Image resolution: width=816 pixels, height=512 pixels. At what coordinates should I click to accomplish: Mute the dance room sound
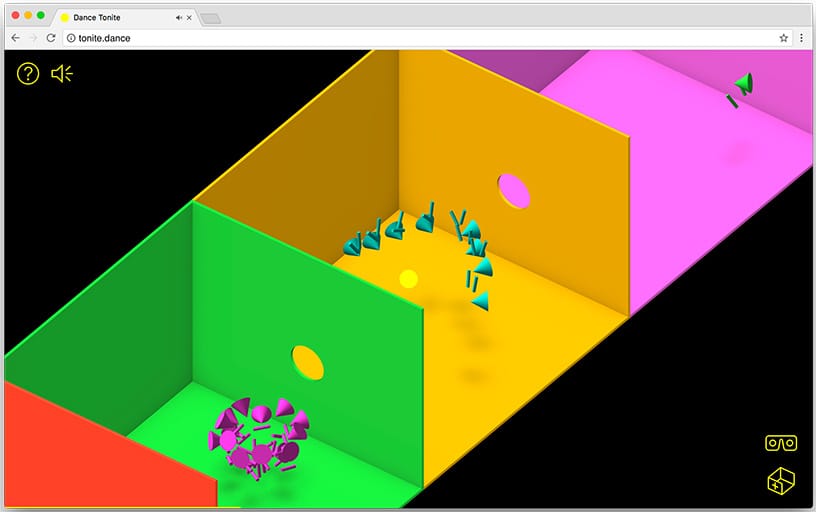pyautogui.click(x=62, y=73)
